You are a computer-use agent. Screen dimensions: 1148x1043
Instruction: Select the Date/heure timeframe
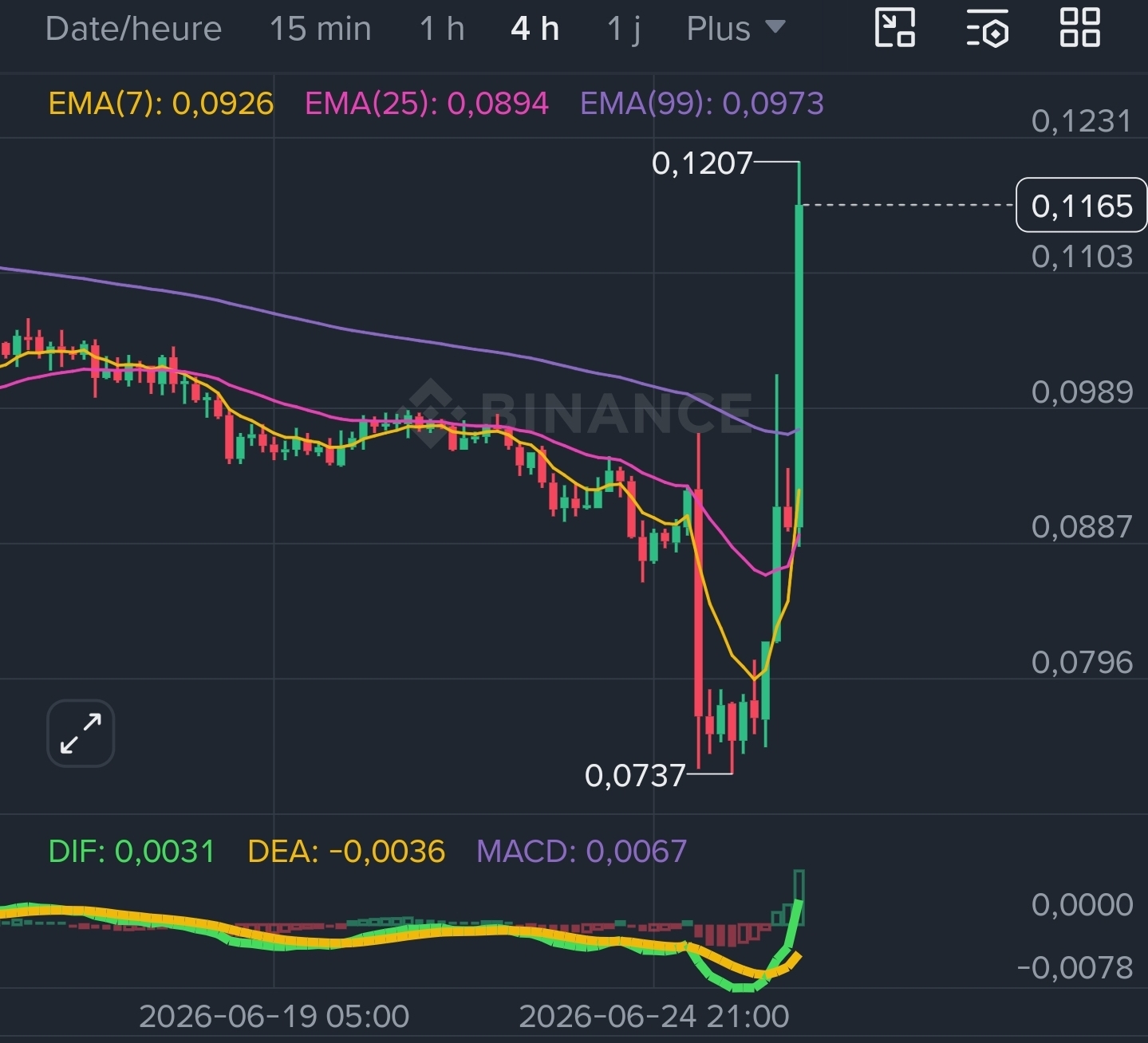[133, 29]
